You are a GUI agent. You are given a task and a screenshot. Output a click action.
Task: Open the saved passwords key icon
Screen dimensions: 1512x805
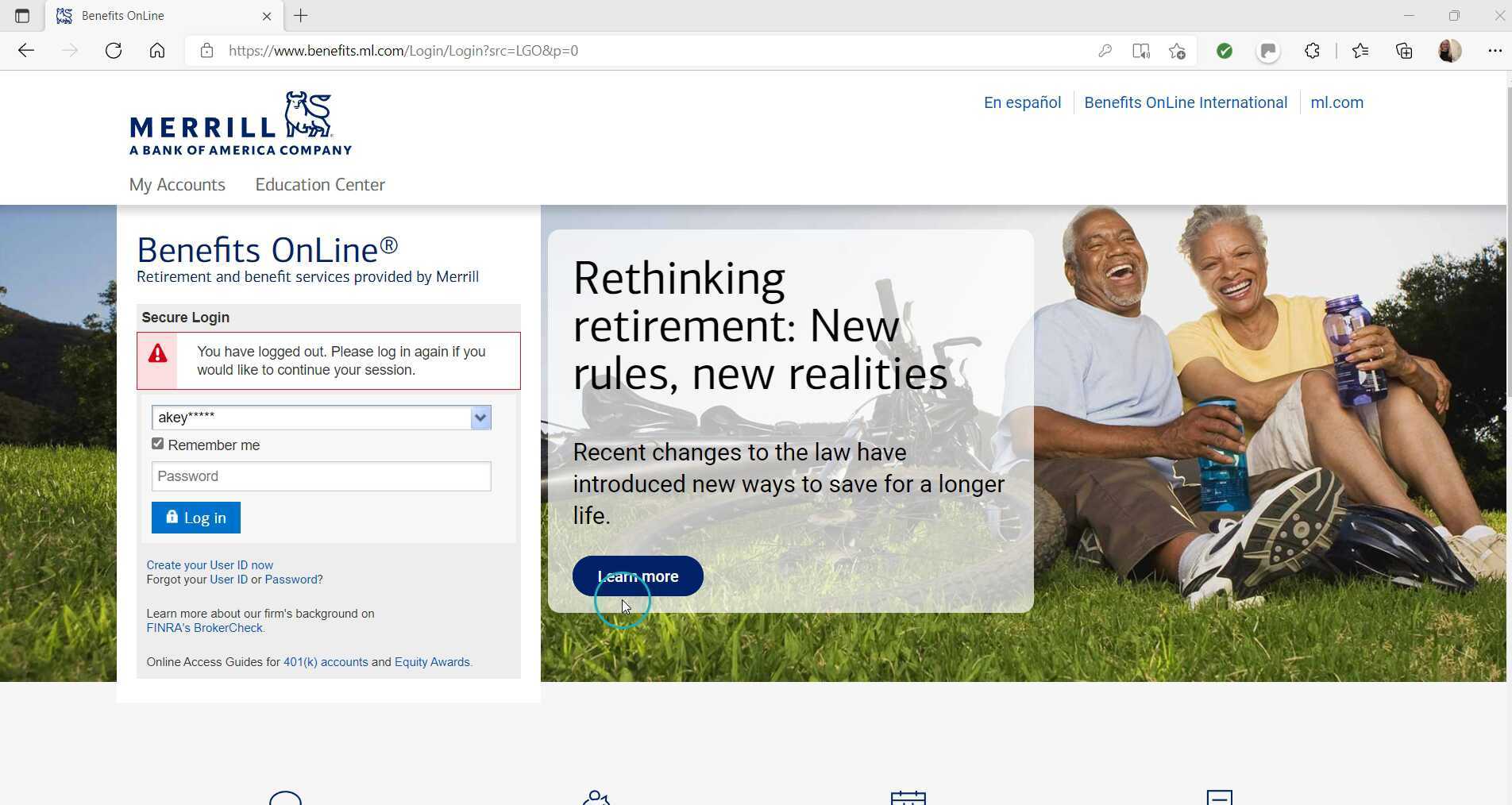(1105, 50)
